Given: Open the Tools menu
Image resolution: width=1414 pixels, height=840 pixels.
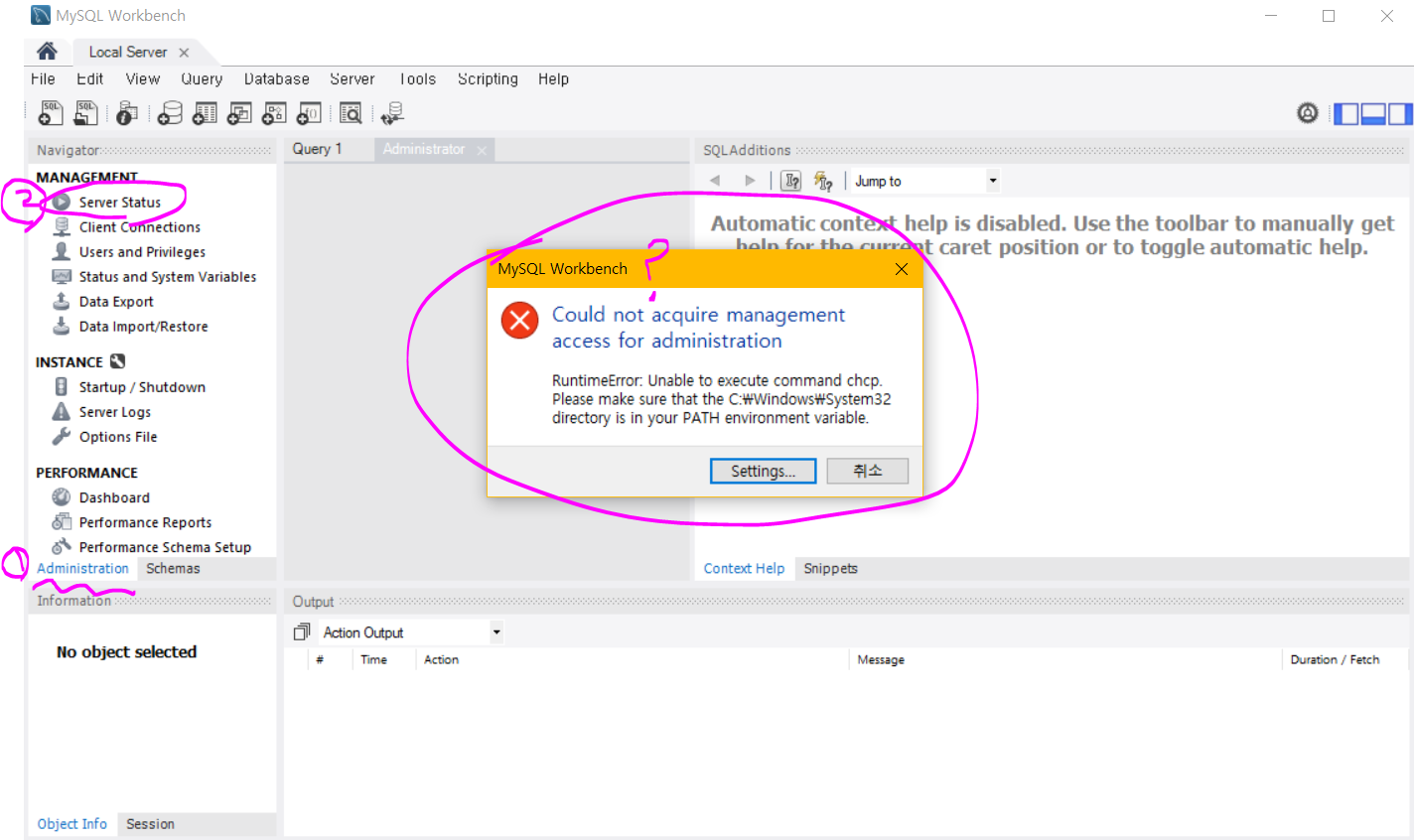Looking at the screenshot, I should 417,78.
